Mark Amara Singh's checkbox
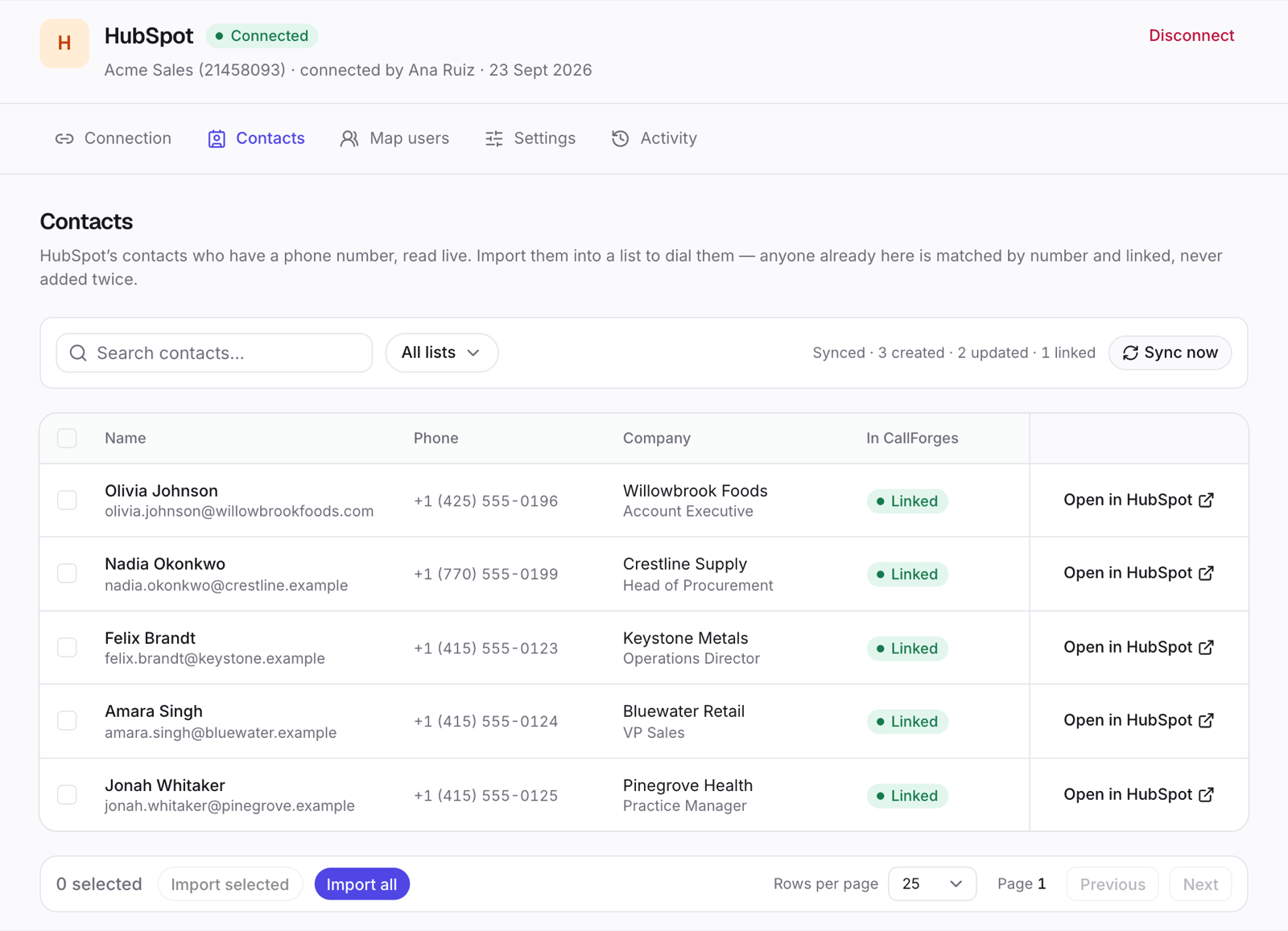The width and height of the screenshot is (1288, 931). coord(67,721)
